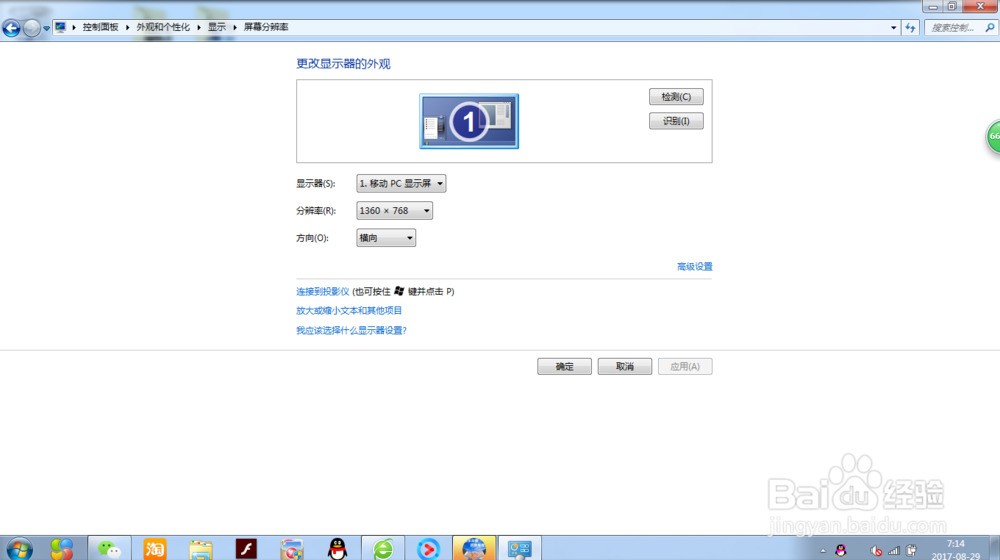Open WeChat from the taskbar
The height and width of the screenshot is (560, 1000).
coord(109,549)
